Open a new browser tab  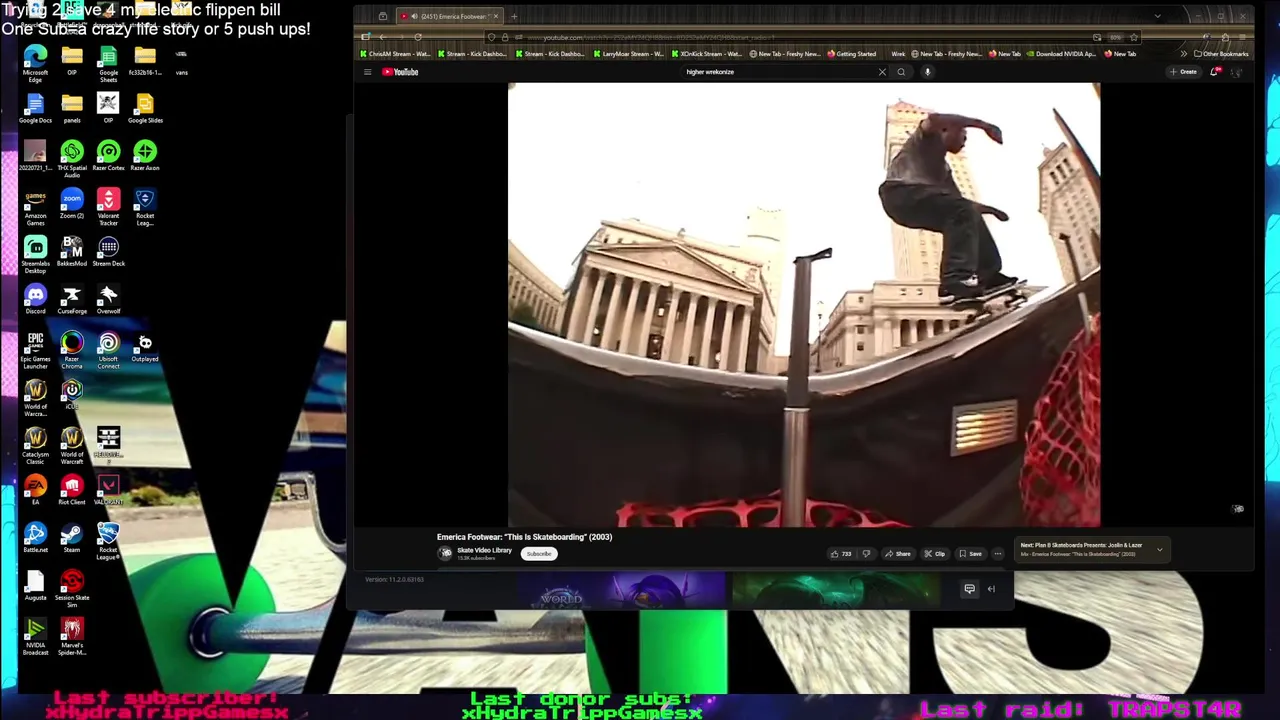click(514, 16)
